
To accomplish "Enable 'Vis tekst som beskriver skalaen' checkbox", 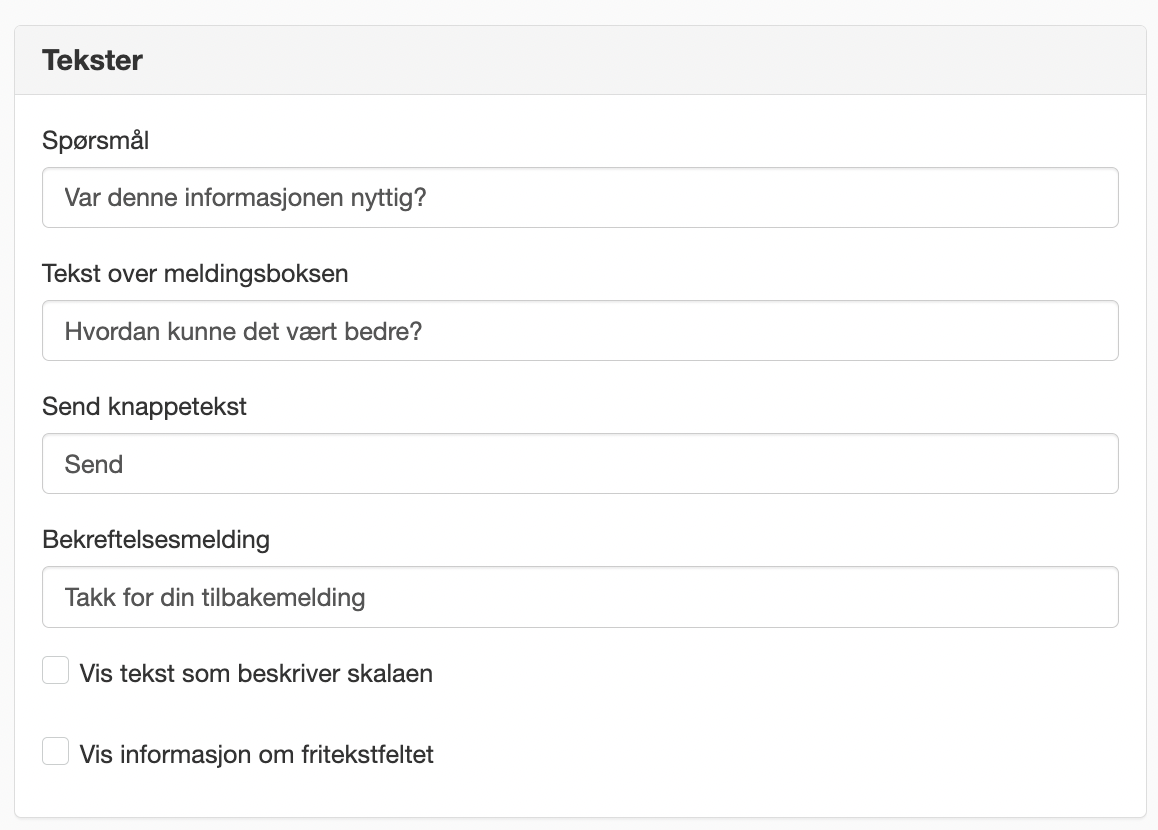I will [55, 670].
